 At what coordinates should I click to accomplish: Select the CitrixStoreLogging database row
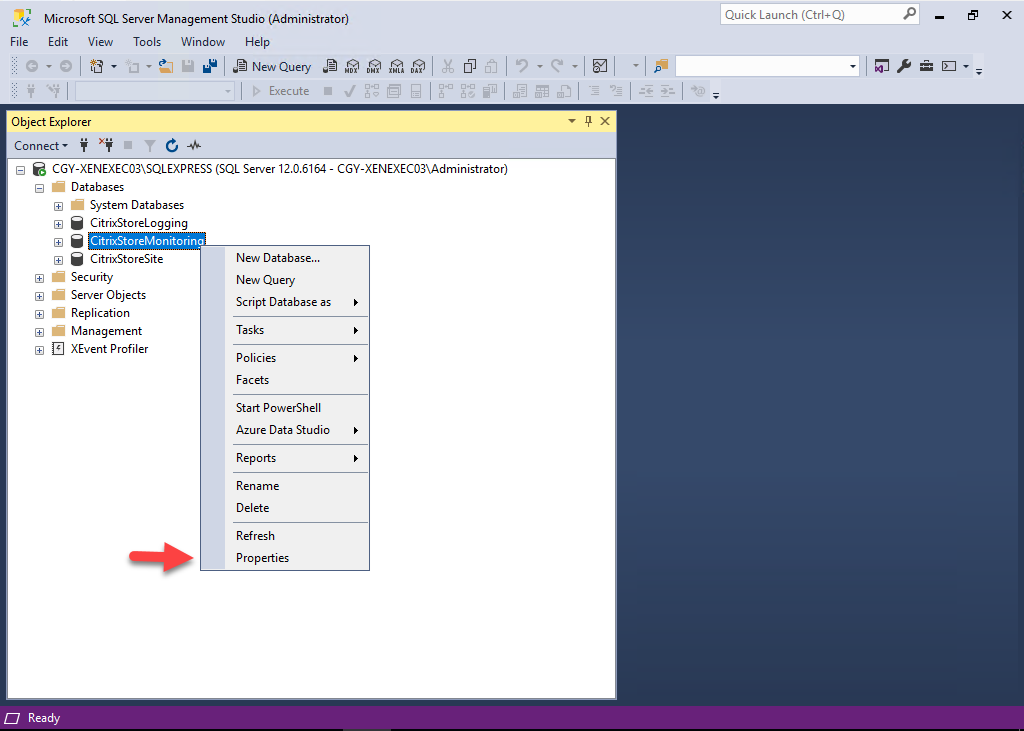[138, 223]
